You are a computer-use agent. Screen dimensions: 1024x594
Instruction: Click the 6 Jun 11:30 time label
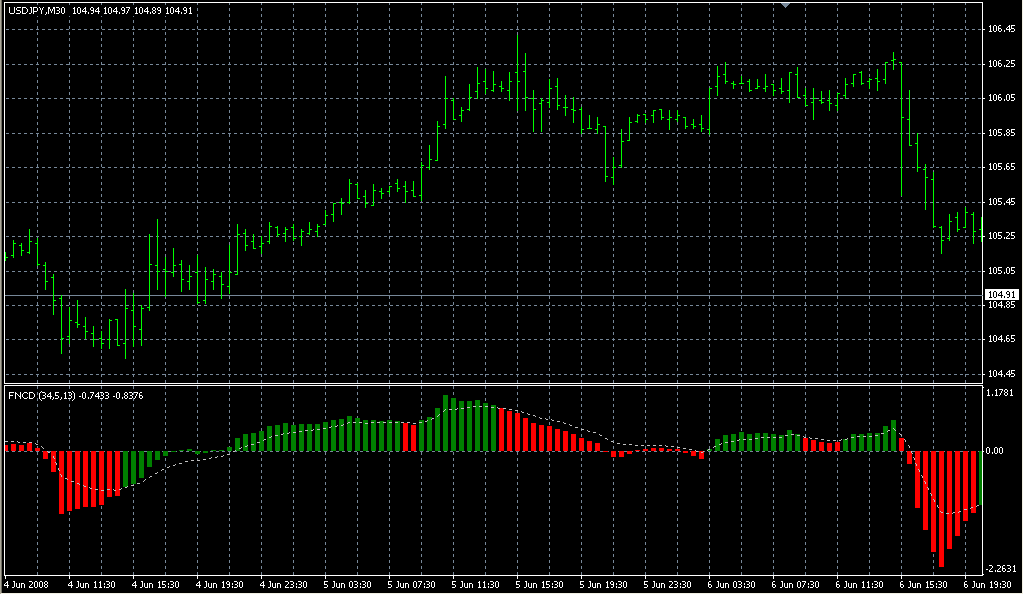(x=859, y=585)
